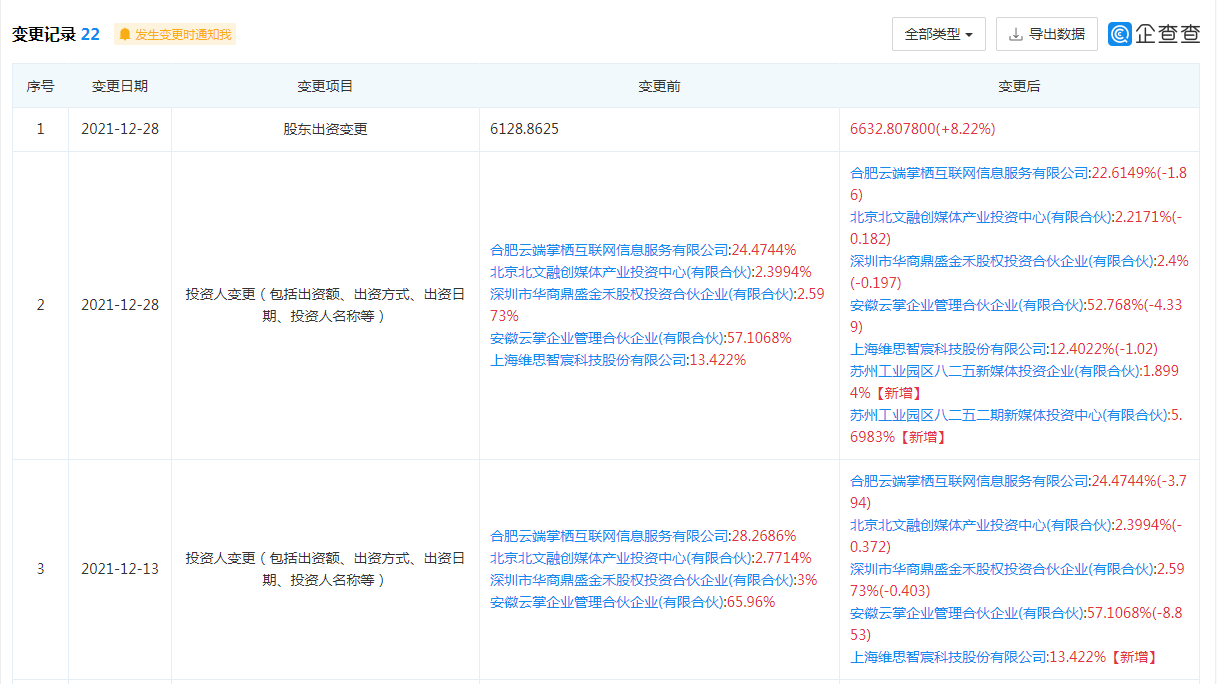The width and height of the screenshot is (1217, 684).
Task: Click 2021-12-28 date in row 2
Action: point(120,305)
